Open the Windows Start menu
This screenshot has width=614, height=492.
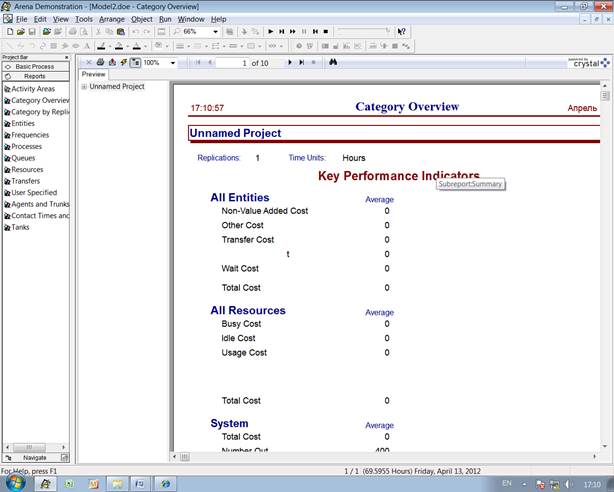tap(15, 483)
